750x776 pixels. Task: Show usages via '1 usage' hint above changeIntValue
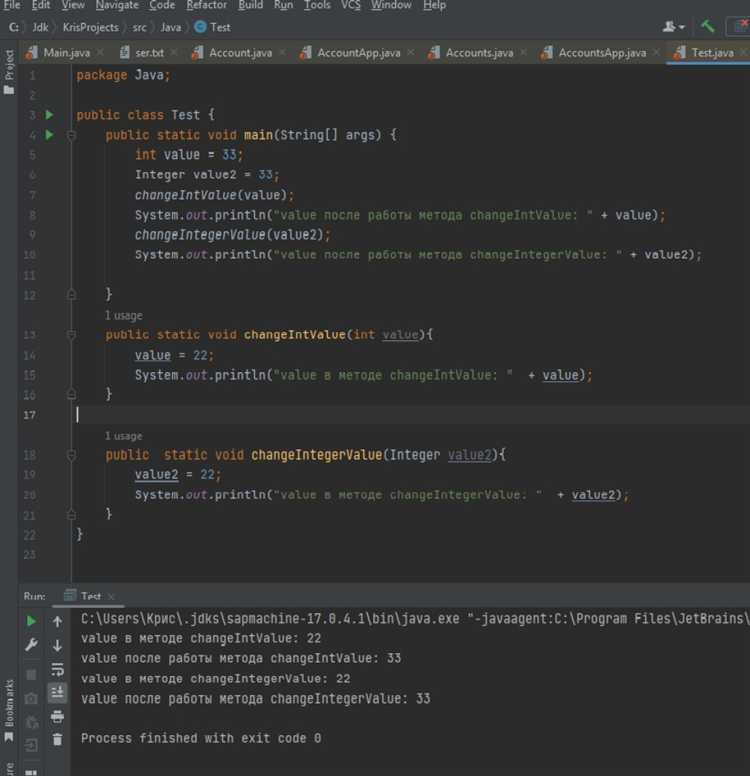[x=123, y=315]
